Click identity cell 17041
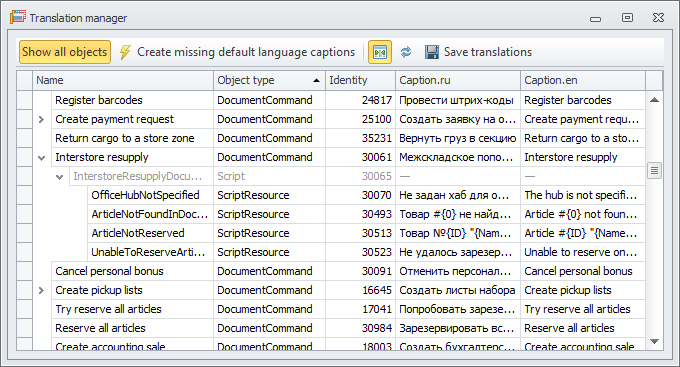This screenshot has height=367, width=680. (360, 309)
